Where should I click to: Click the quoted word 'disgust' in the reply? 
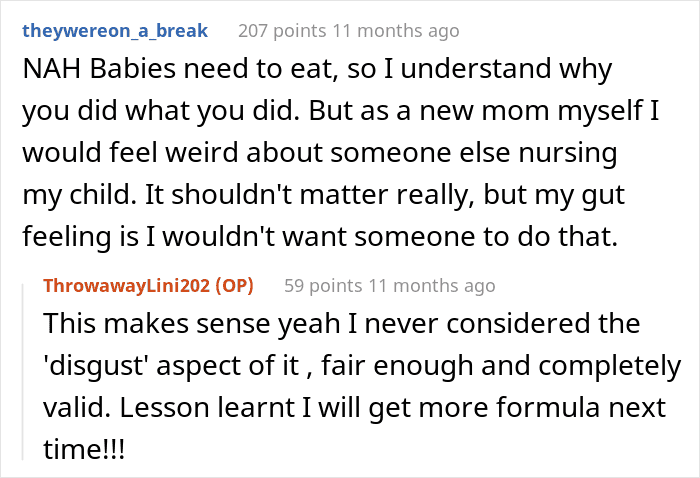pyautogui.click(x=90, y=367)
